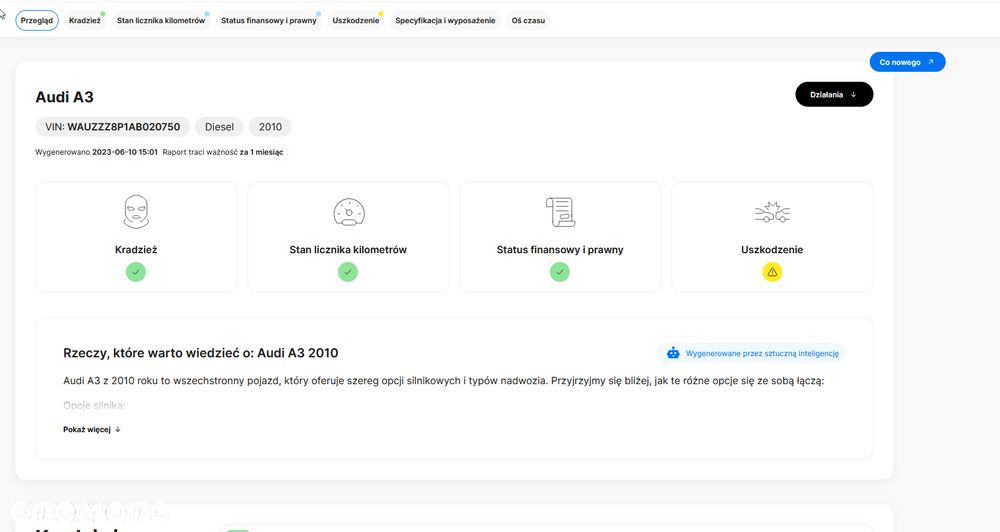Open Status finansowy i prawny tab
The height and width of the screenshot is (532, 1000).
coord(268,20)
